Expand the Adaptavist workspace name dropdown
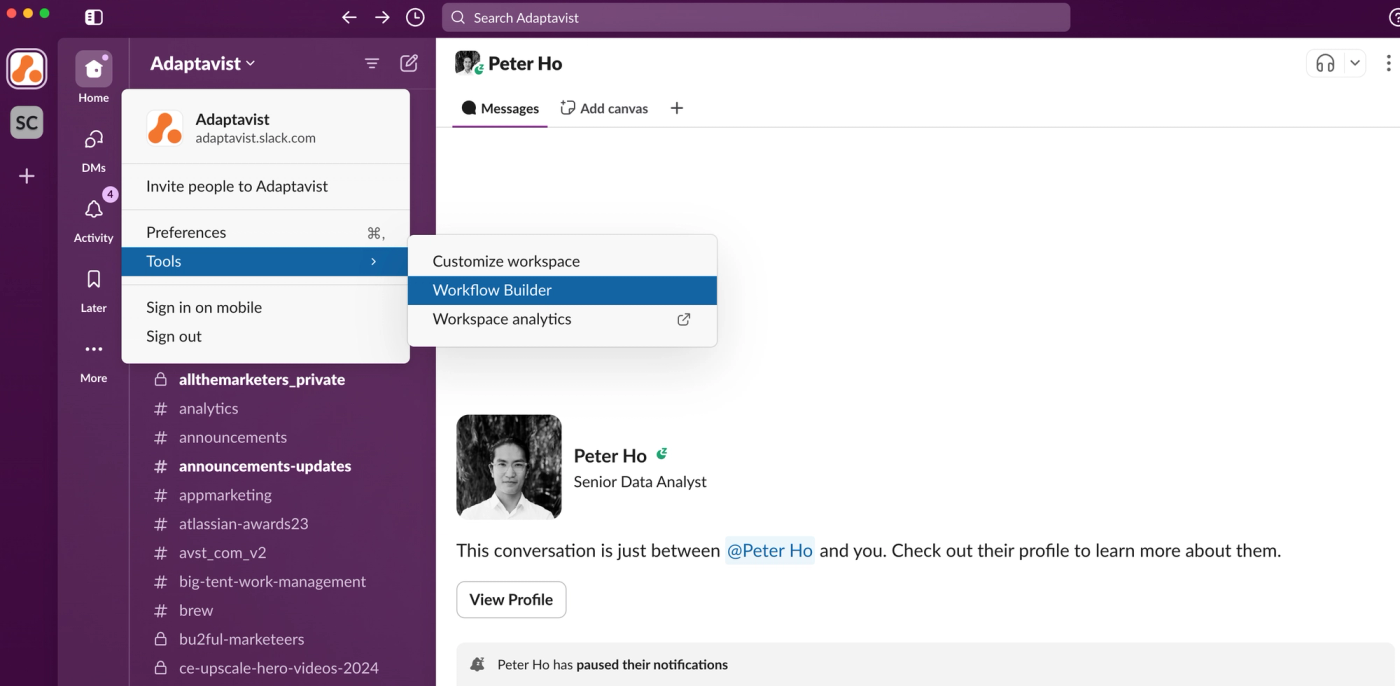Viewport: 1400px width, 686px height. point(203,63)
